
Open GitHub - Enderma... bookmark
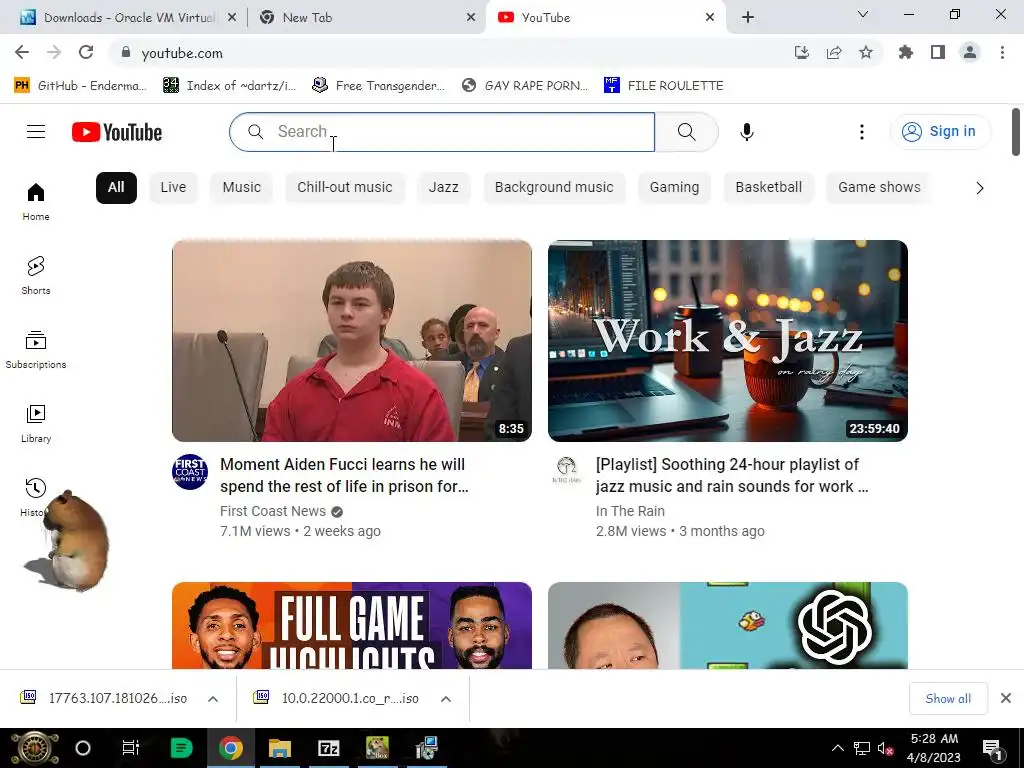[80, 86]
